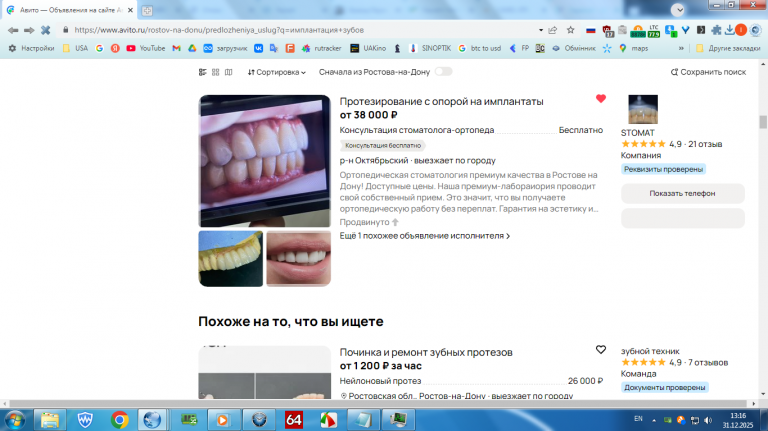Open 'зубной техник' seller profile
Viewport: 768px width, 431px height.
pyautogui.click(x=650, y=351)
